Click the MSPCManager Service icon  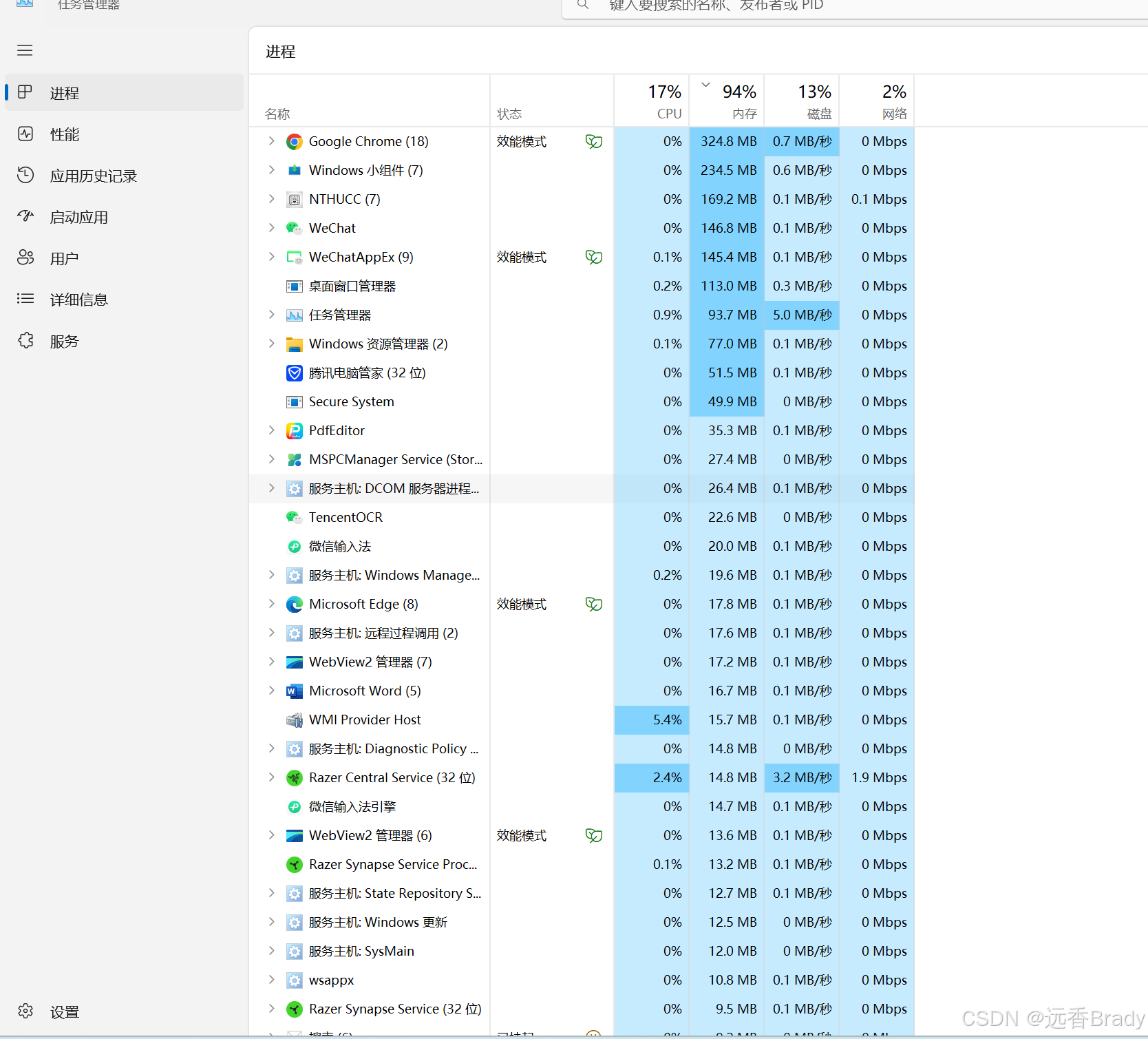click(x=295, y=460)
